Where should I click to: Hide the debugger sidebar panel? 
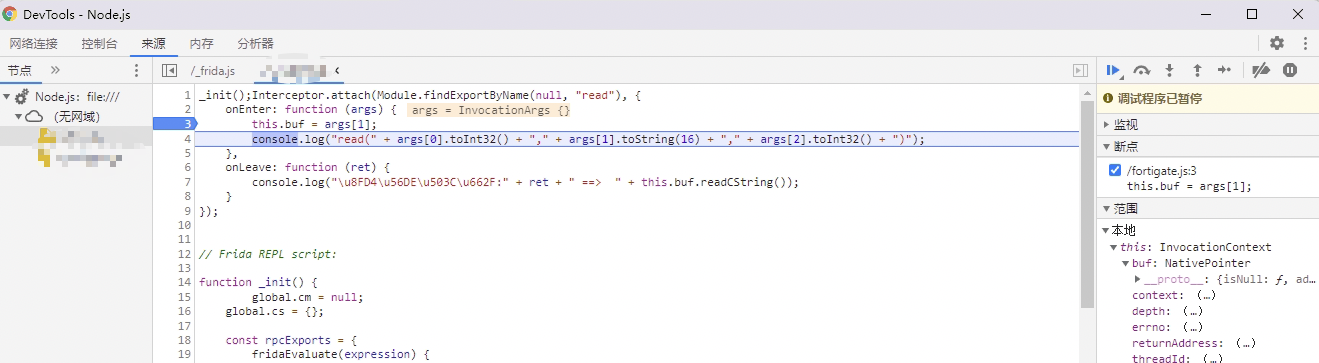click(1080, 70)
